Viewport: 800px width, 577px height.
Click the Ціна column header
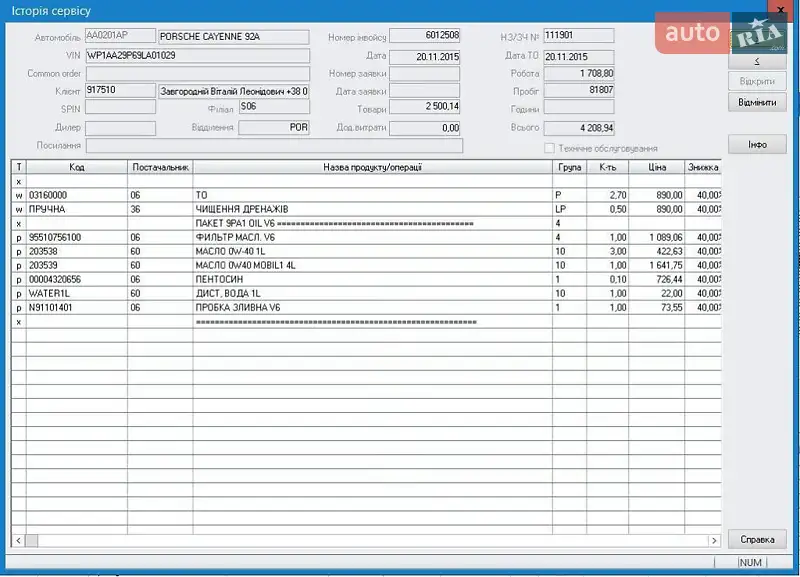tap(656, 167)
